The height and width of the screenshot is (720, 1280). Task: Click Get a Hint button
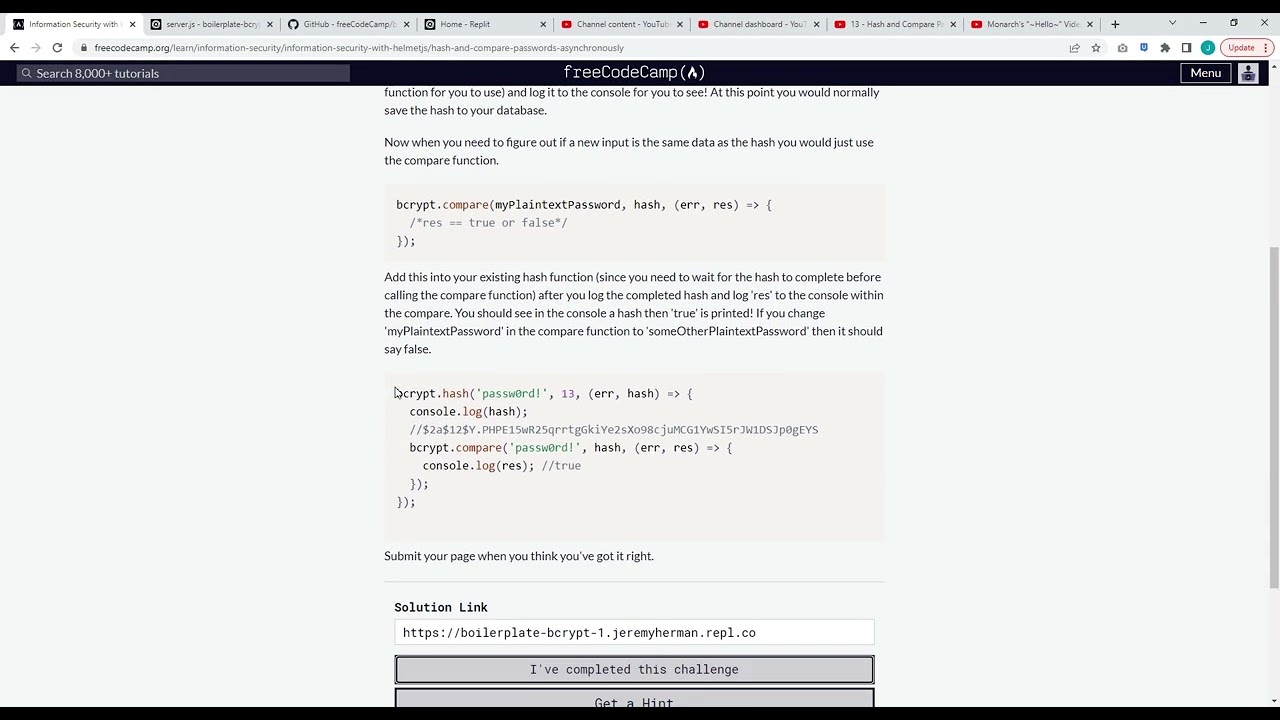(634, 699)
